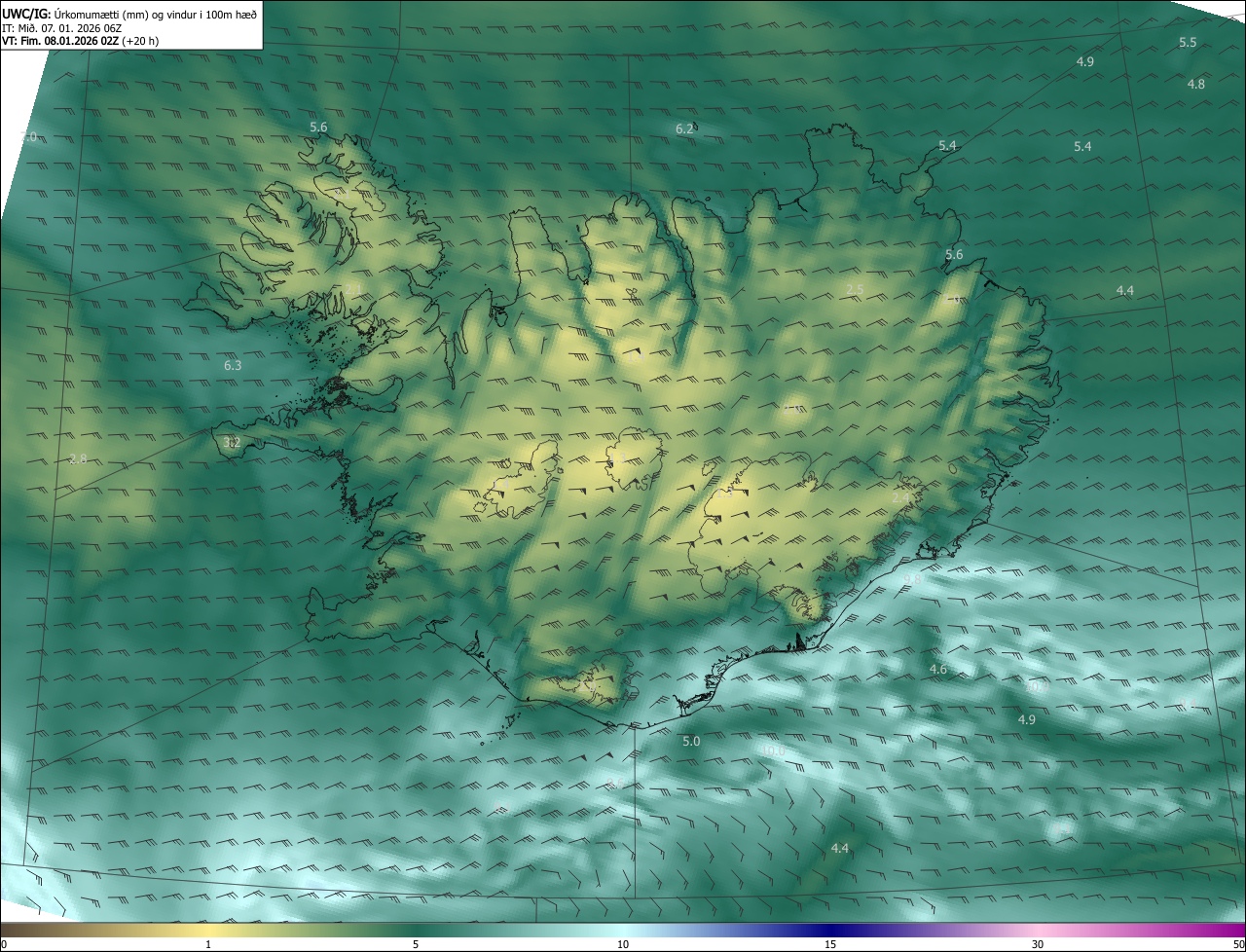This screenshot has height=952, width=1246.
Task: Click the map value label '5.0'
Action: (691, 741)
